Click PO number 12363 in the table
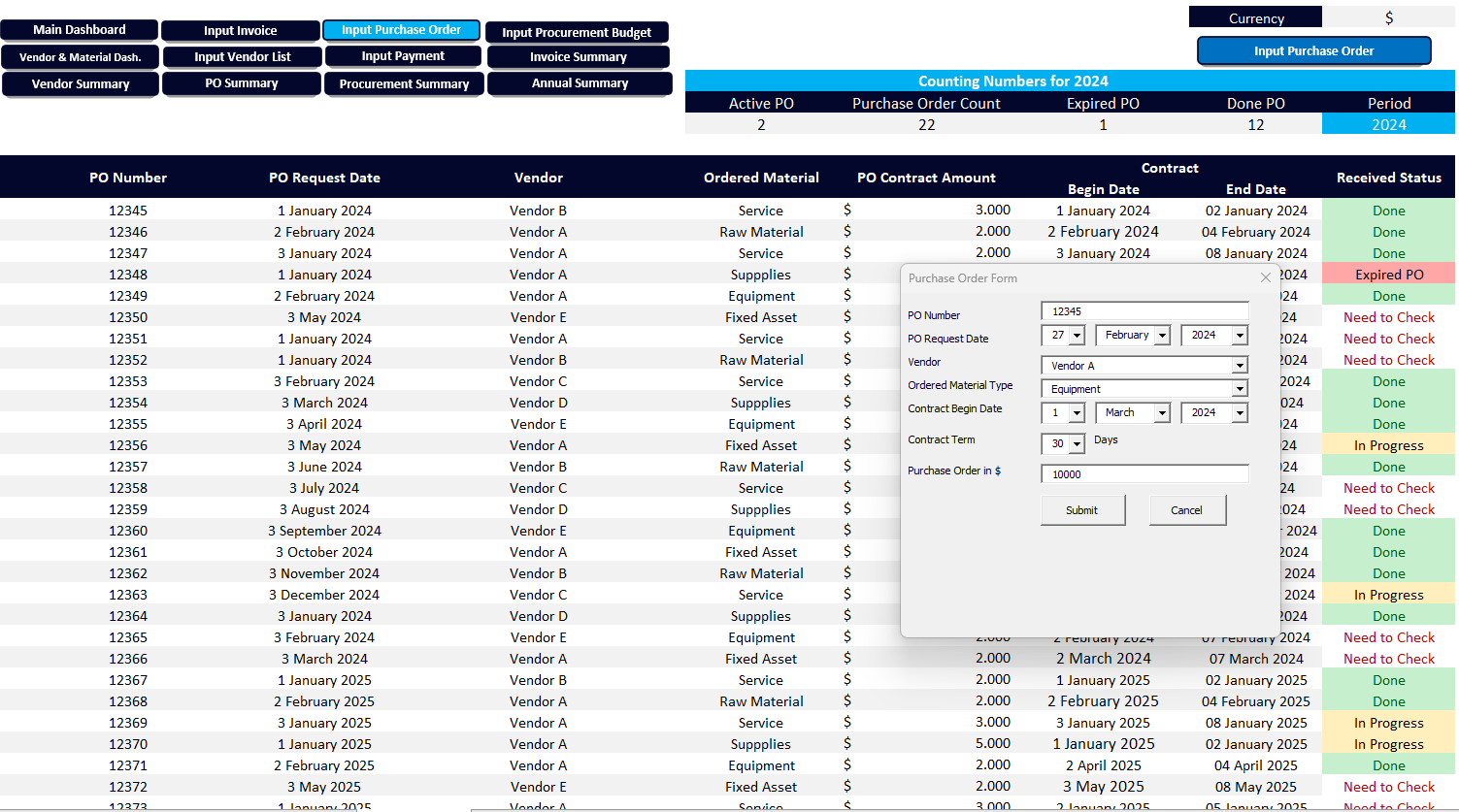 pos(128,595)
